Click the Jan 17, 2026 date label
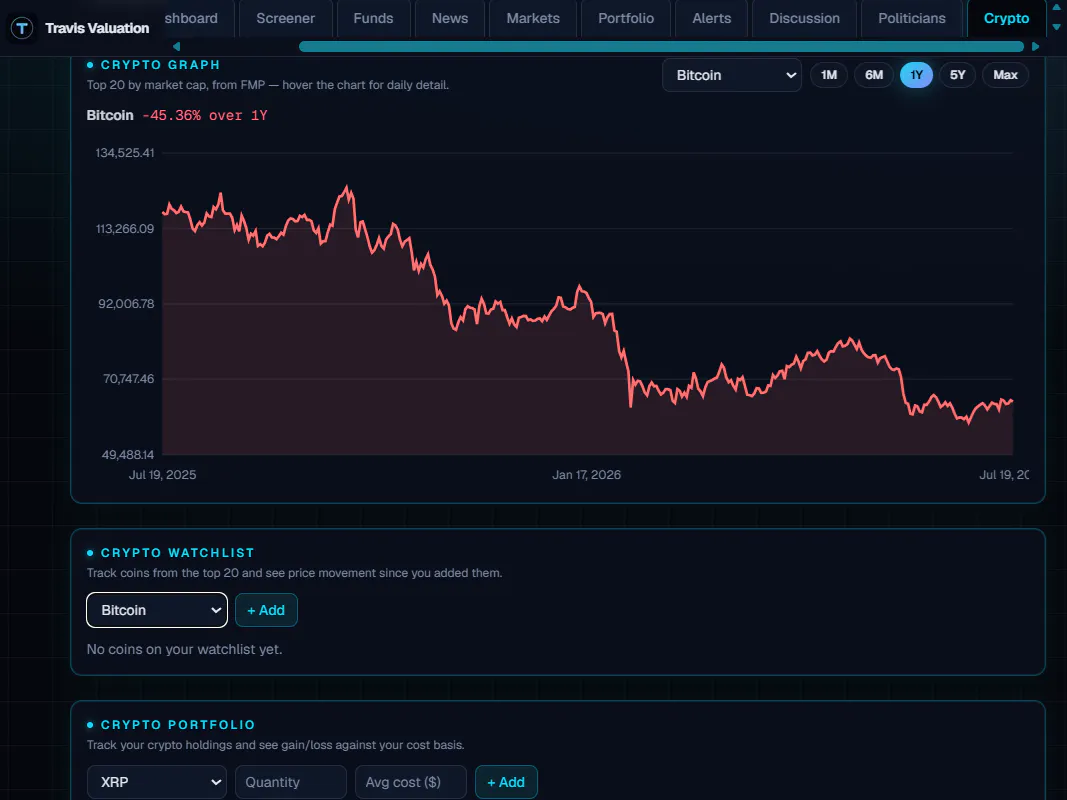The height and width of the screenshot is (800, 1067). point(587,475)
